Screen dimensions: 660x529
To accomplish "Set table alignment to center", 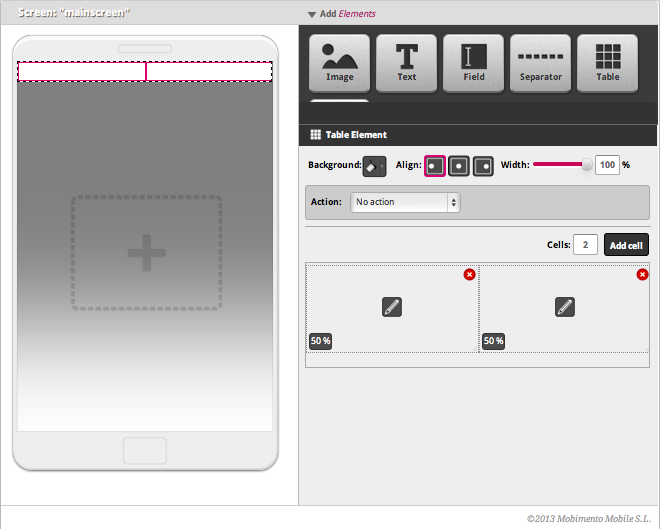I will click(459, 166).
